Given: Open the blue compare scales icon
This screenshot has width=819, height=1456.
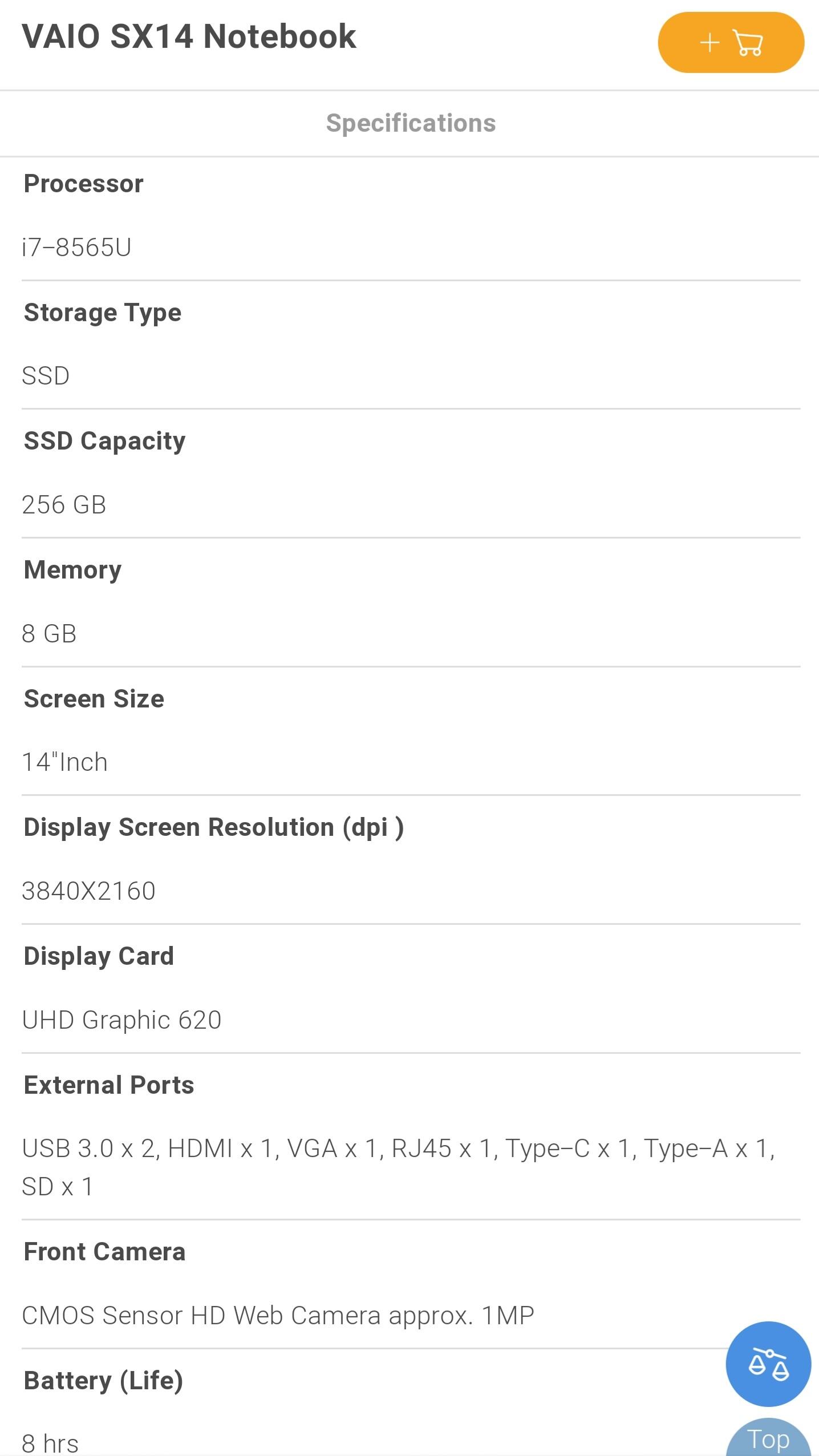Looking at the screenshot, I should tap(768, 1364).
